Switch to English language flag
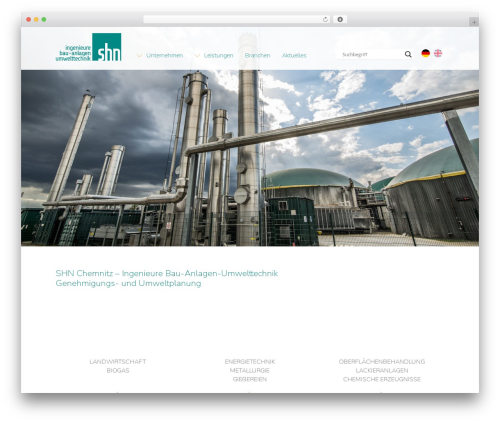The width and height of the screenshot is (500, 423). [438, 53]
